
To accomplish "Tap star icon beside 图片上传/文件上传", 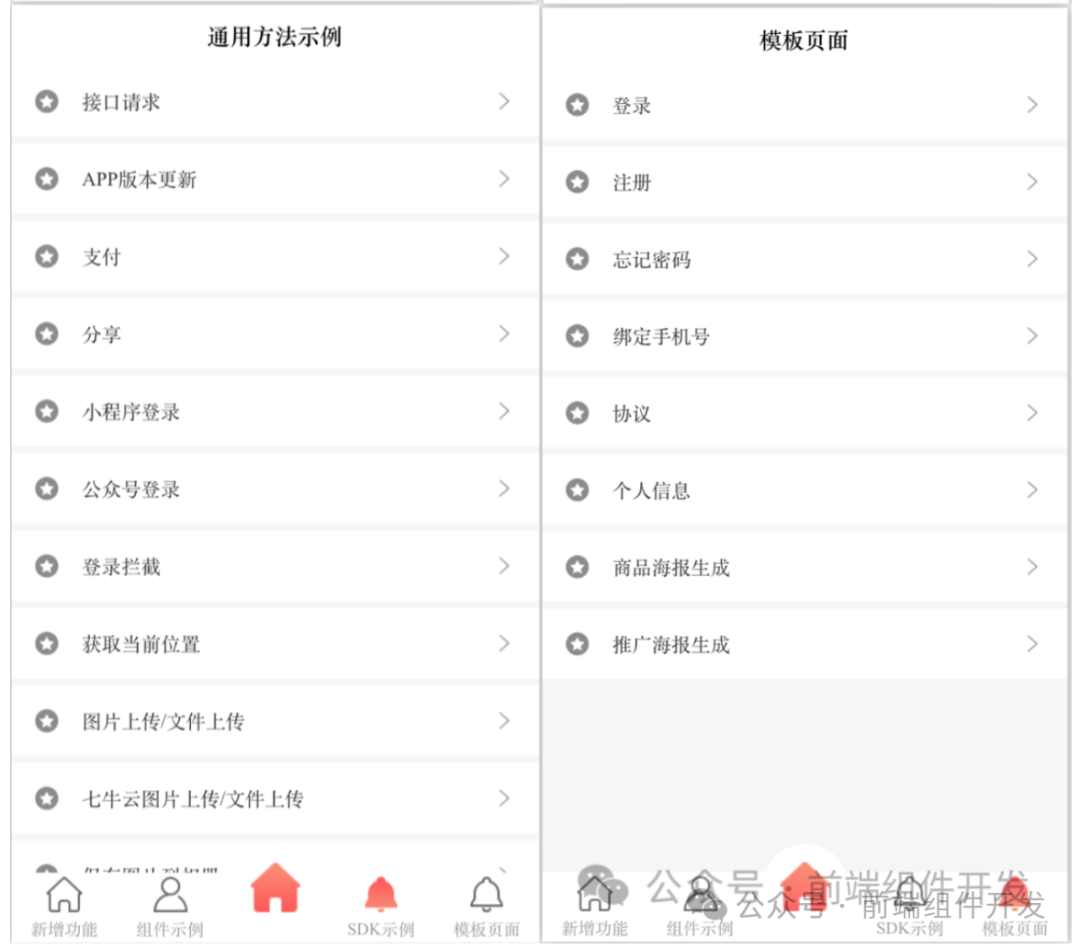I will (x=47, y=721).
